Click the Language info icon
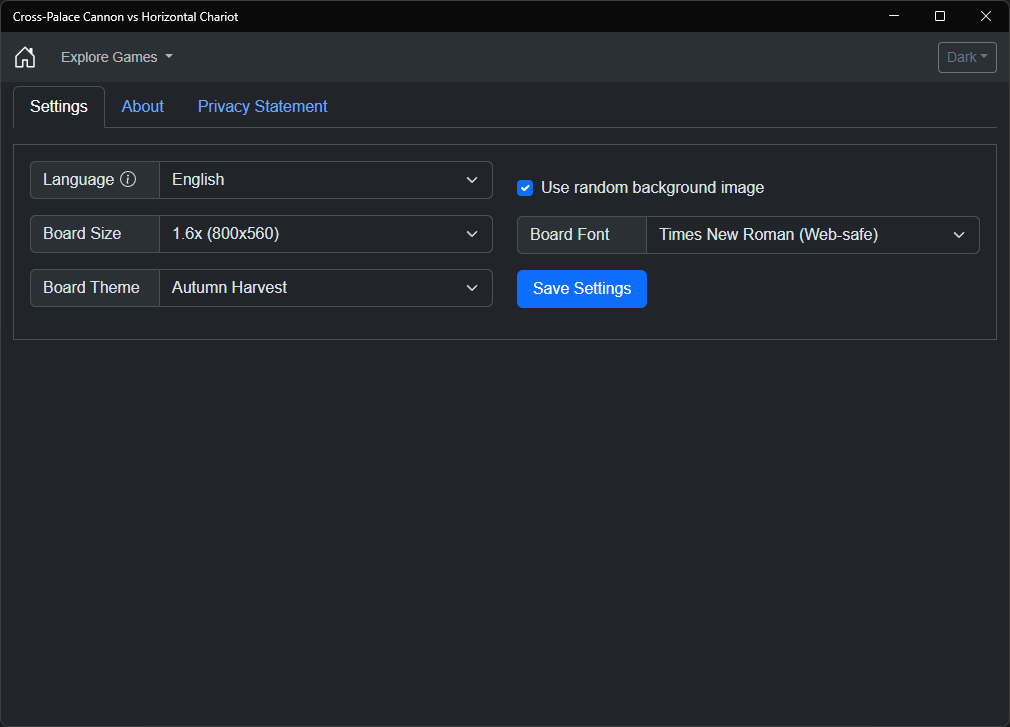Screen dimensions: 1010x727 [128, 179]
